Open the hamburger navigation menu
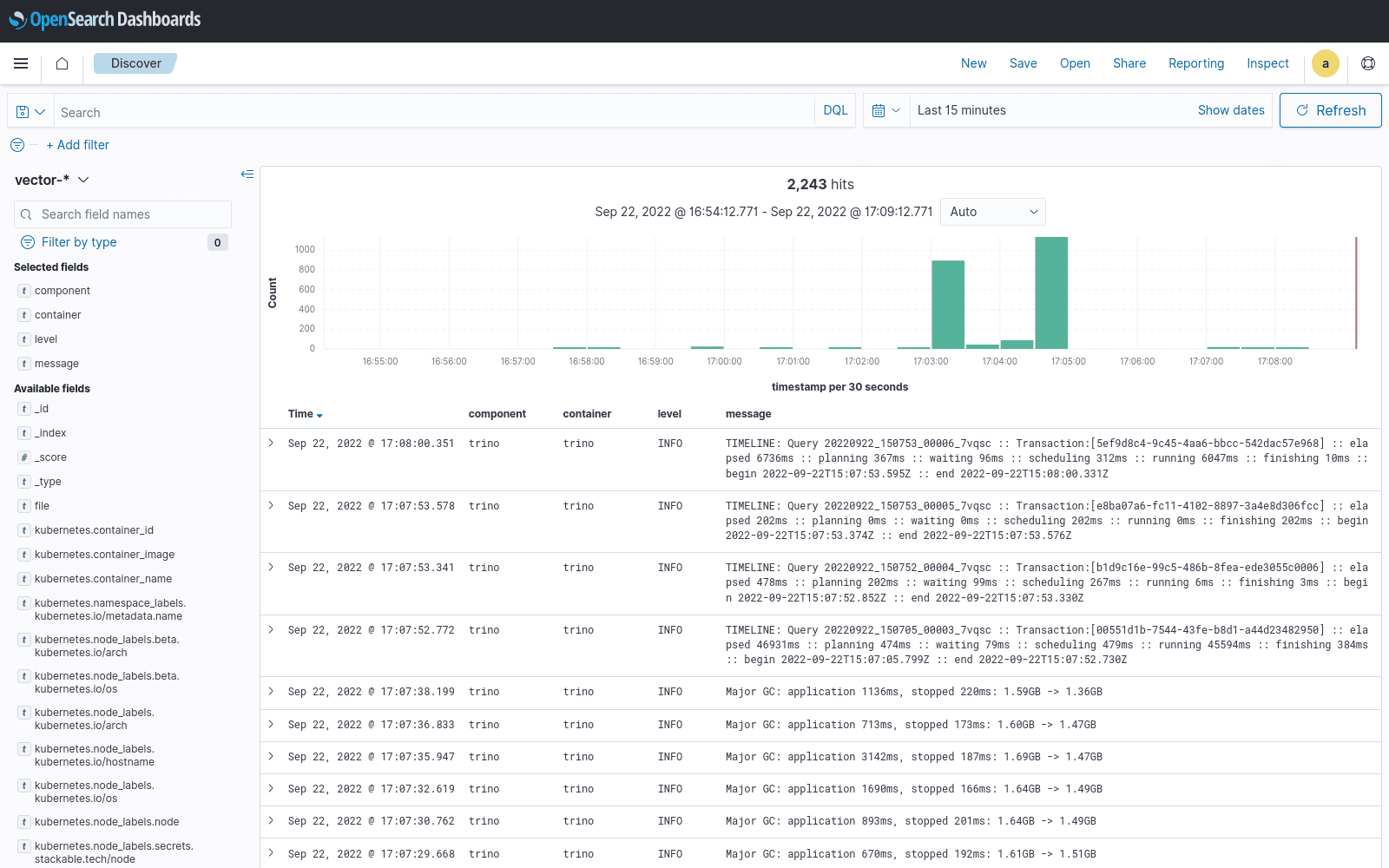1389x868 pixels. pos(21,63)
